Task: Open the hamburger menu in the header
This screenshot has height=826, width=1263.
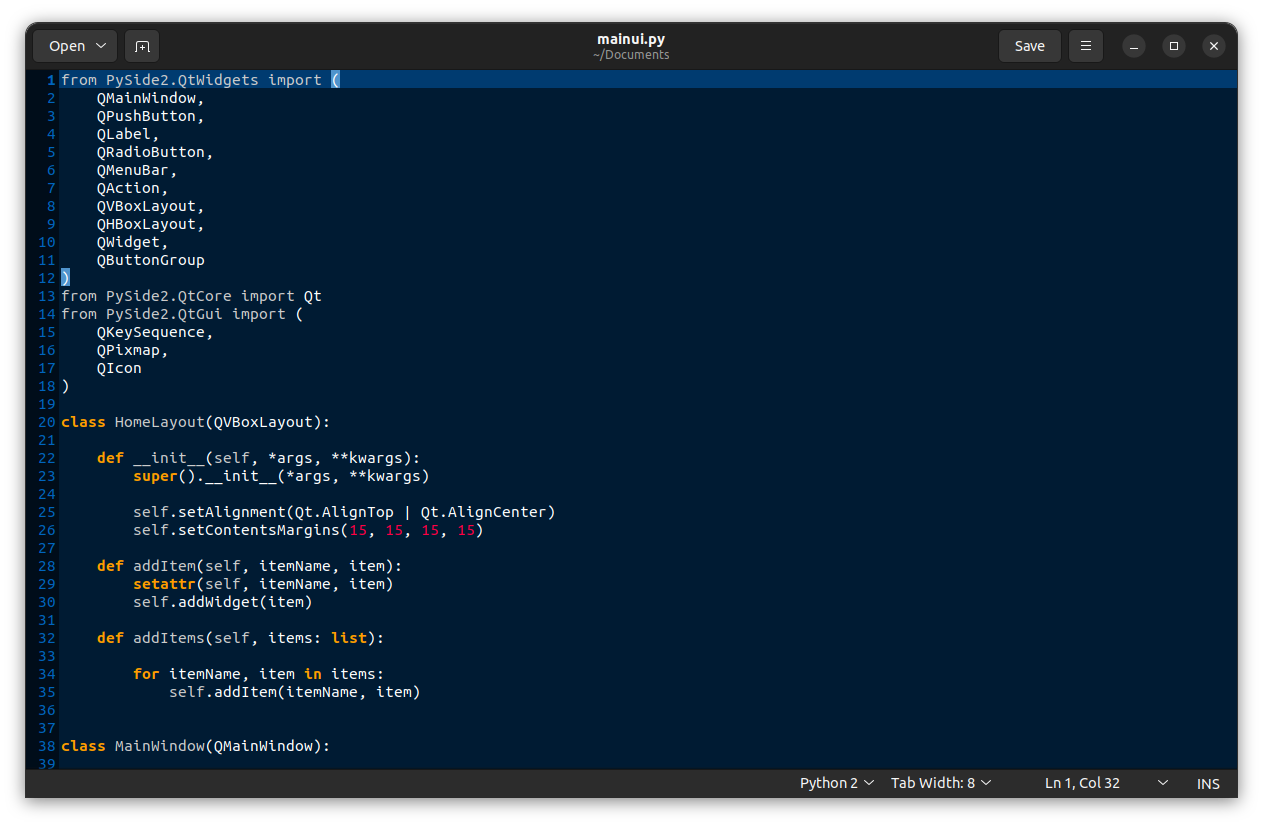Action: click(x=1085, y=46)
